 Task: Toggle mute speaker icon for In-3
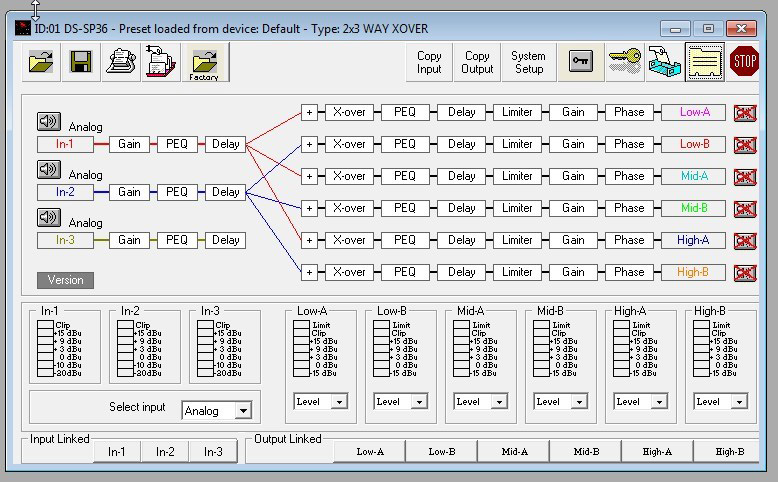tap(49, 217)
